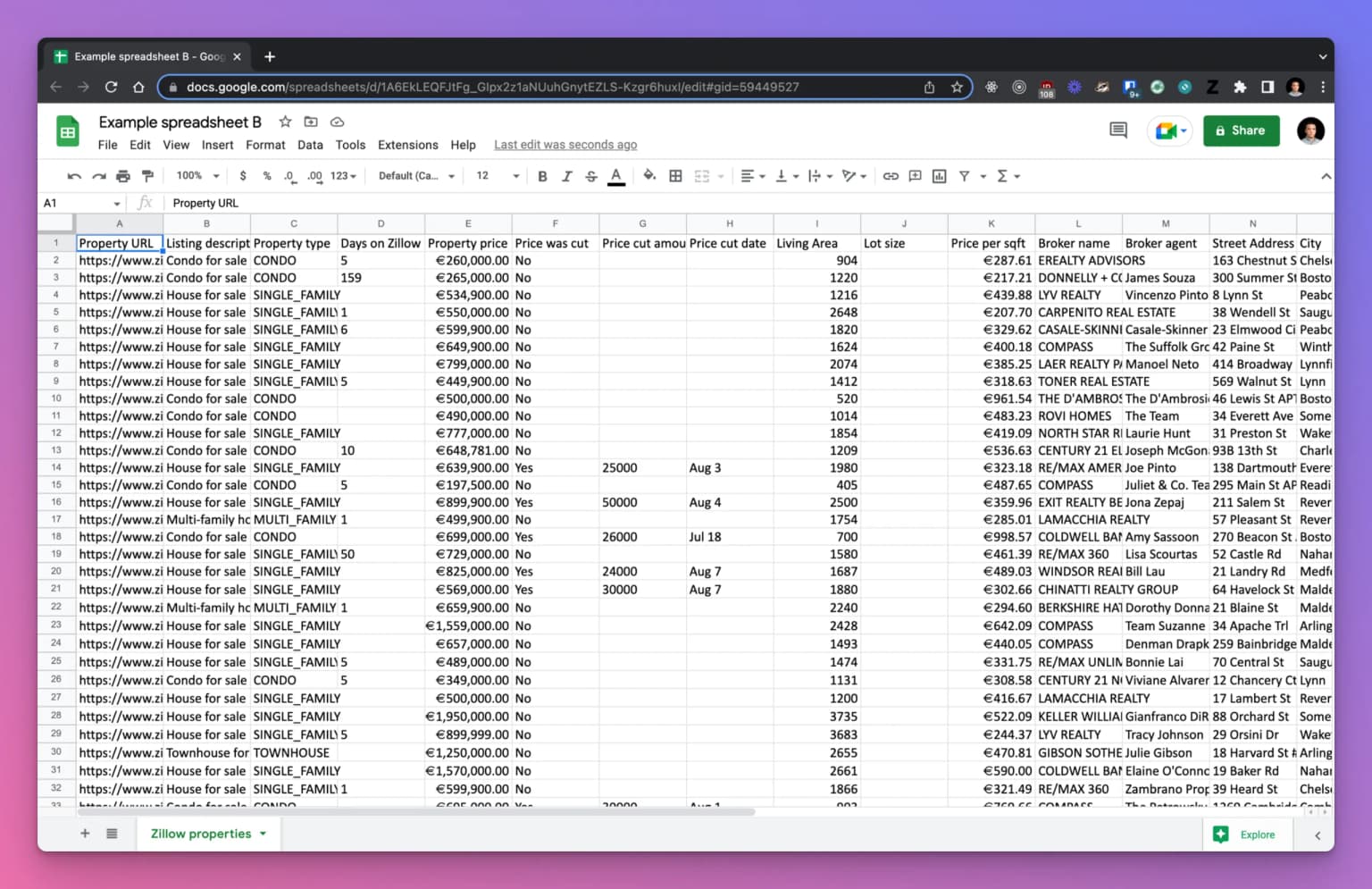Image resolution: width=1372 pixels, height=889 pixels.
Task: Open the fill color bucket
Action: (x=649, y=176)
